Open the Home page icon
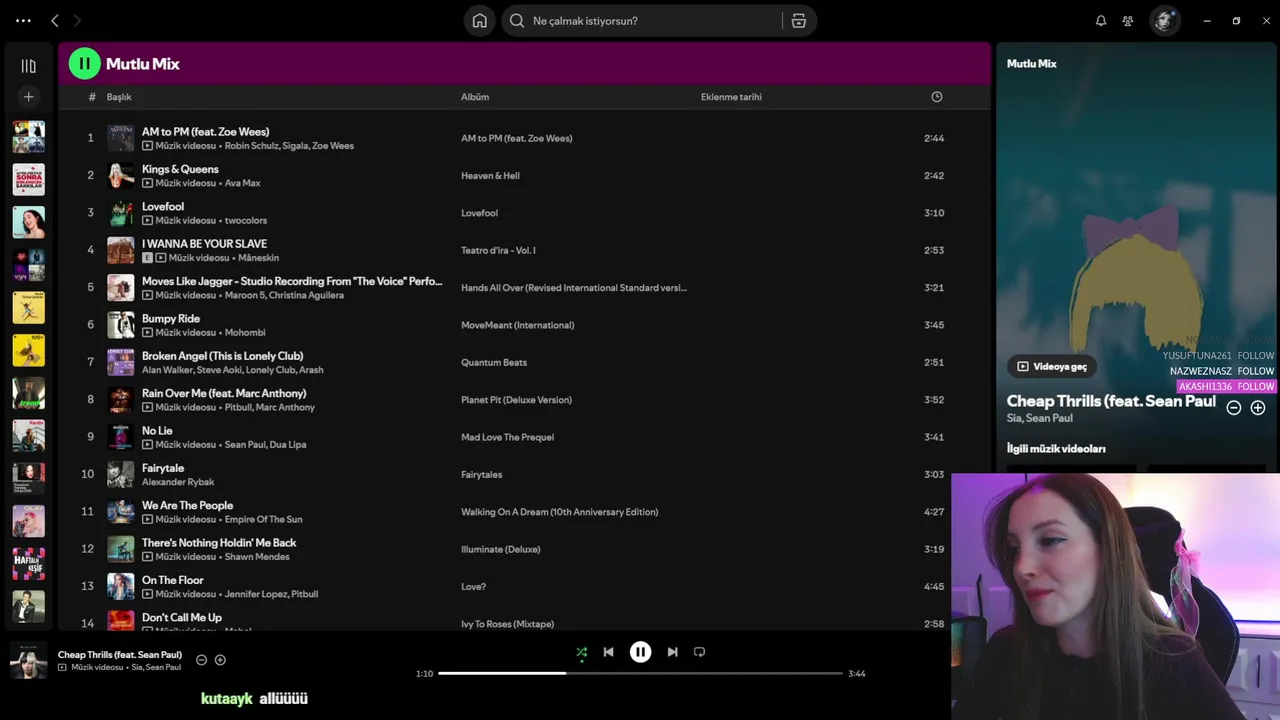This screenshot has height=720, width=1280. click(480, 20)
